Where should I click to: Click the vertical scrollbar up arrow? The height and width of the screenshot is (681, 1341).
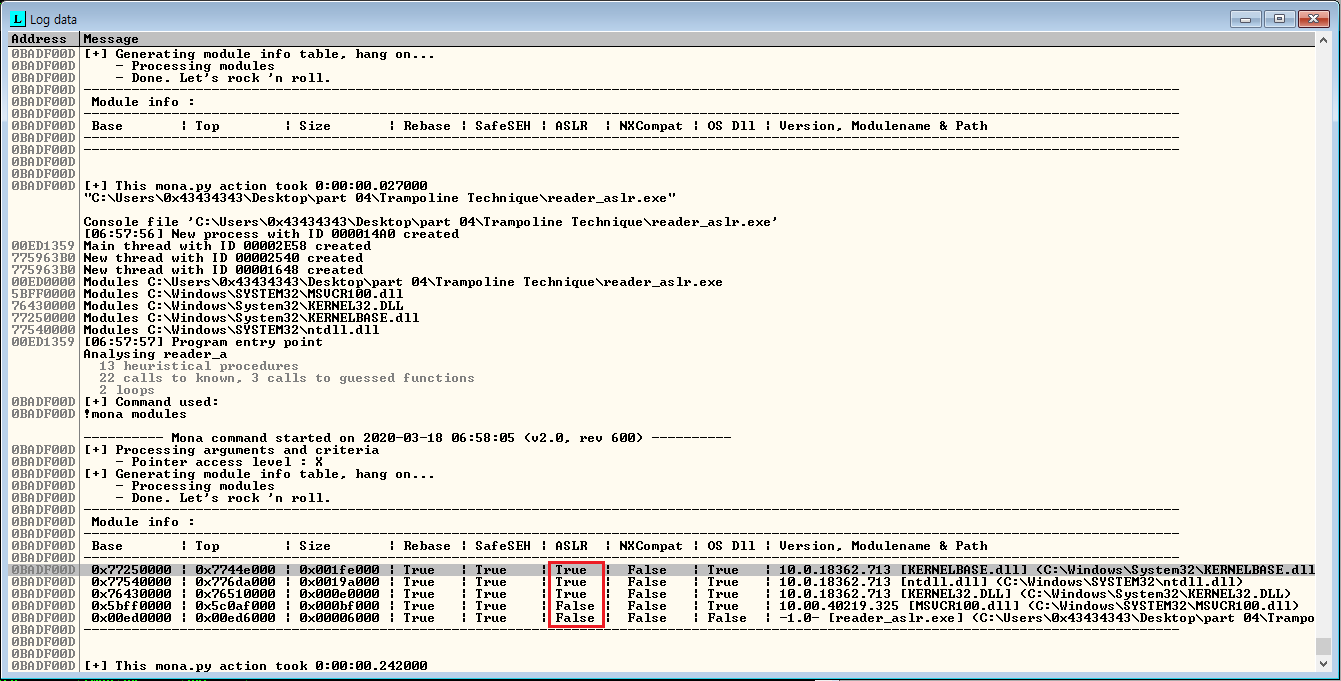1323,39
